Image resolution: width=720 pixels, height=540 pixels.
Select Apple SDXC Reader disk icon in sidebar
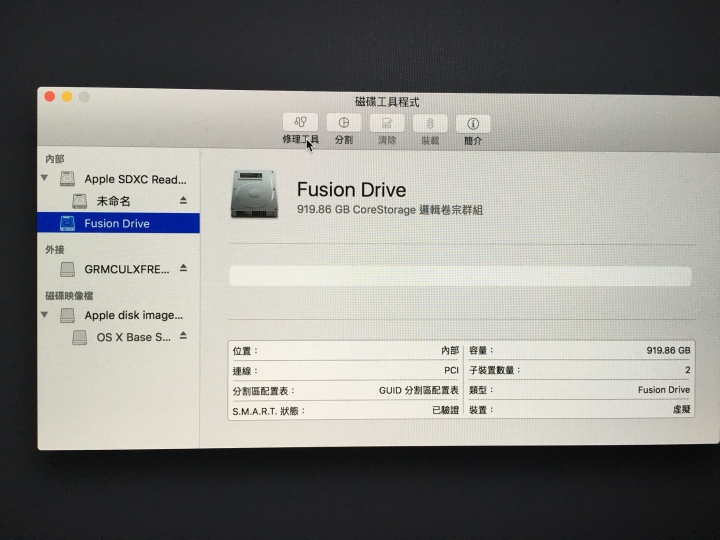click(x=68, y=179)
